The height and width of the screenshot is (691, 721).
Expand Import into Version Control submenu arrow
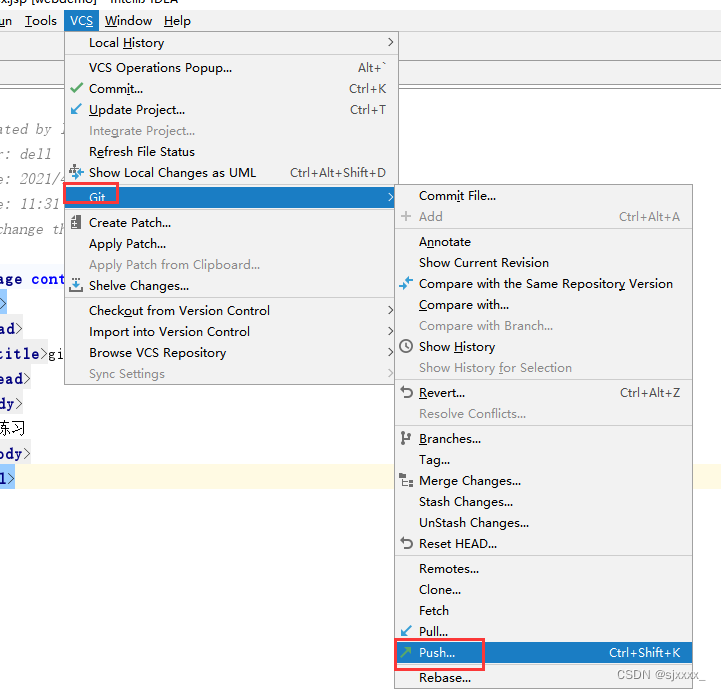coord(390,331)
